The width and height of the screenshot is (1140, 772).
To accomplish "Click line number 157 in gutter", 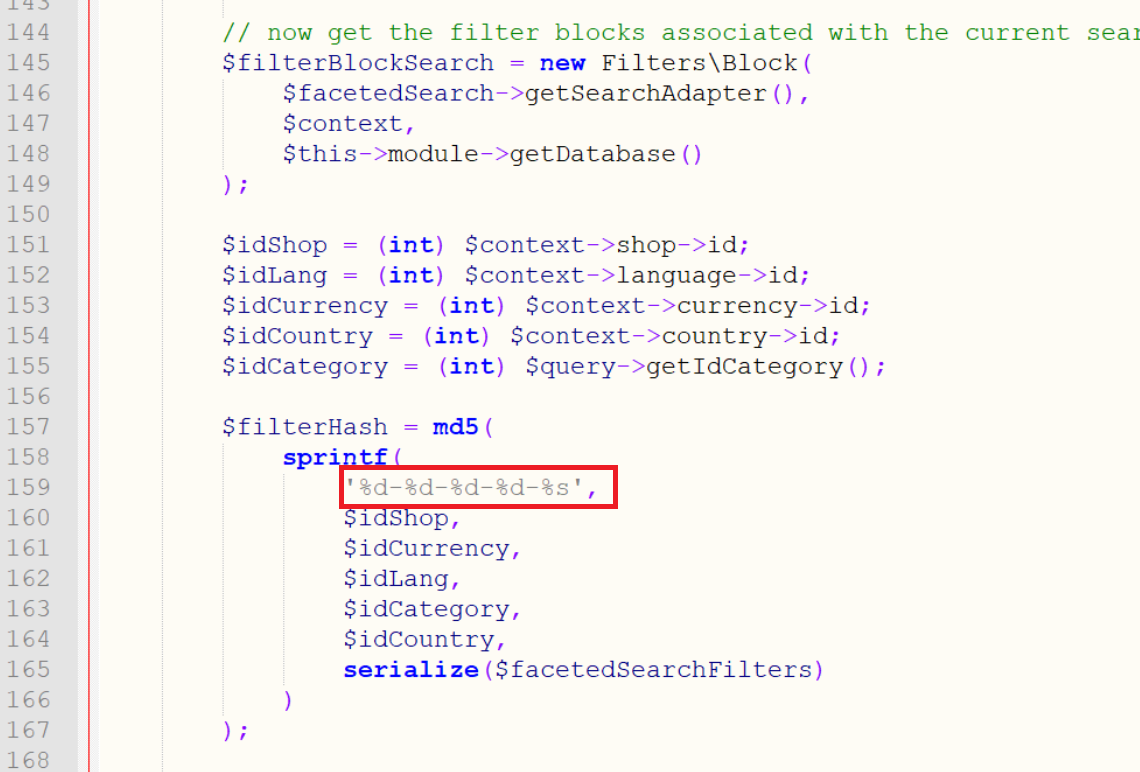I will point(28,427).
